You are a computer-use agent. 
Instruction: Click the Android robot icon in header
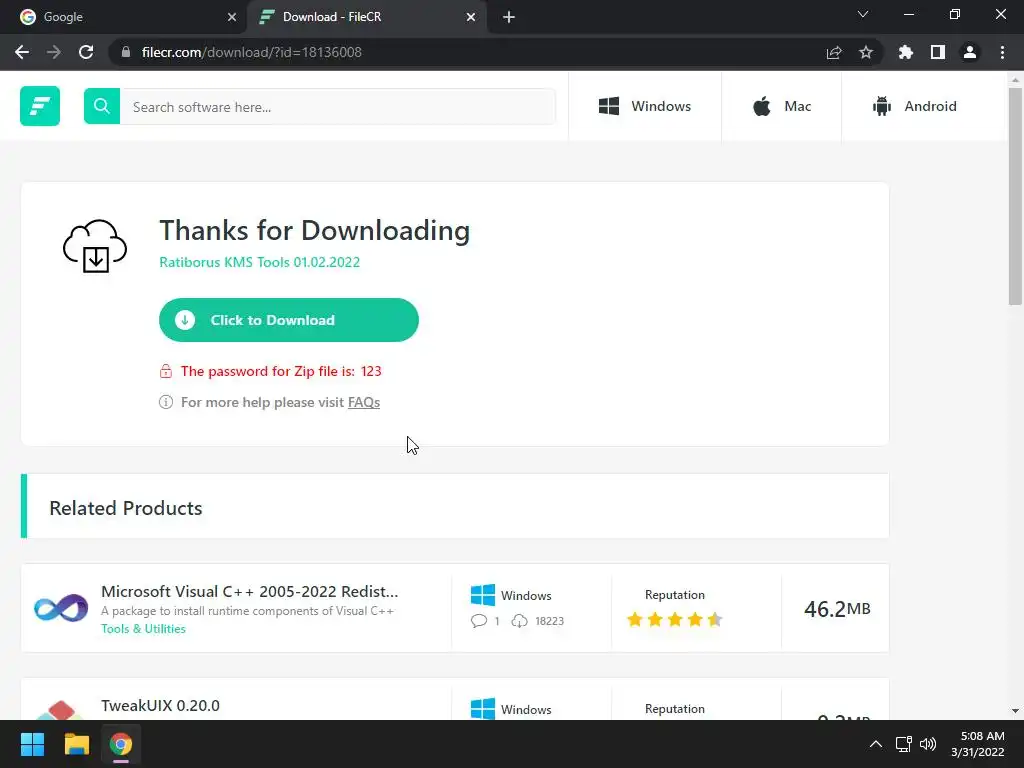(882, 106)
